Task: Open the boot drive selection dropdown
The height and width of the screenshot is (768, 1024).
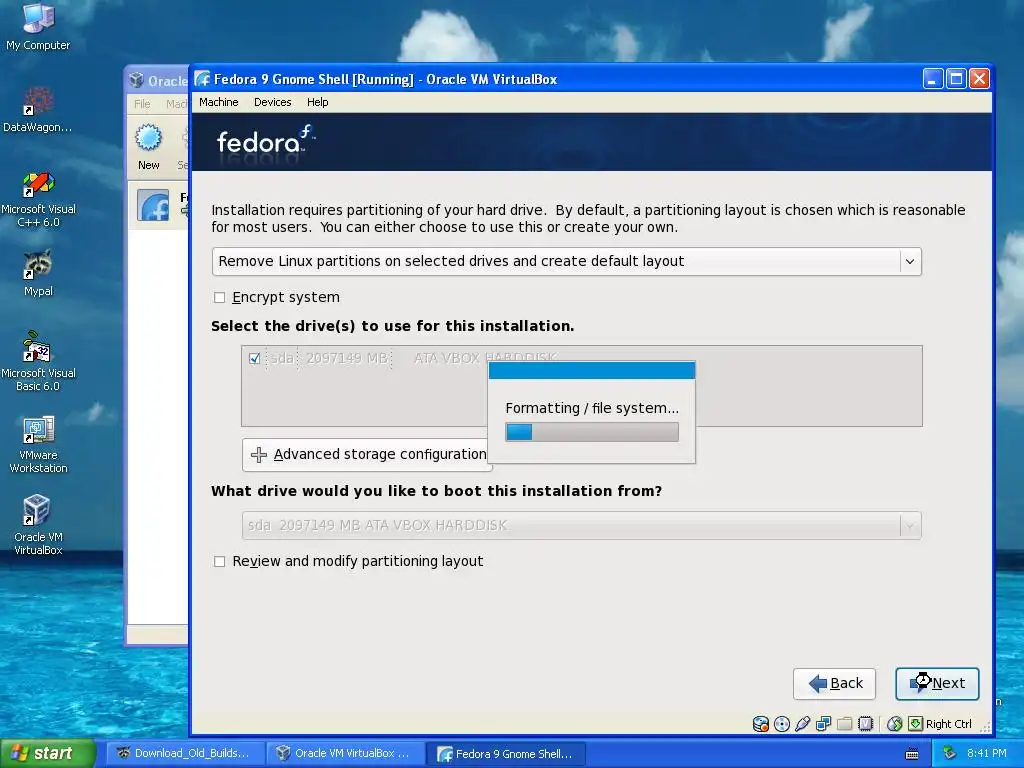Action: coord(581,525)
